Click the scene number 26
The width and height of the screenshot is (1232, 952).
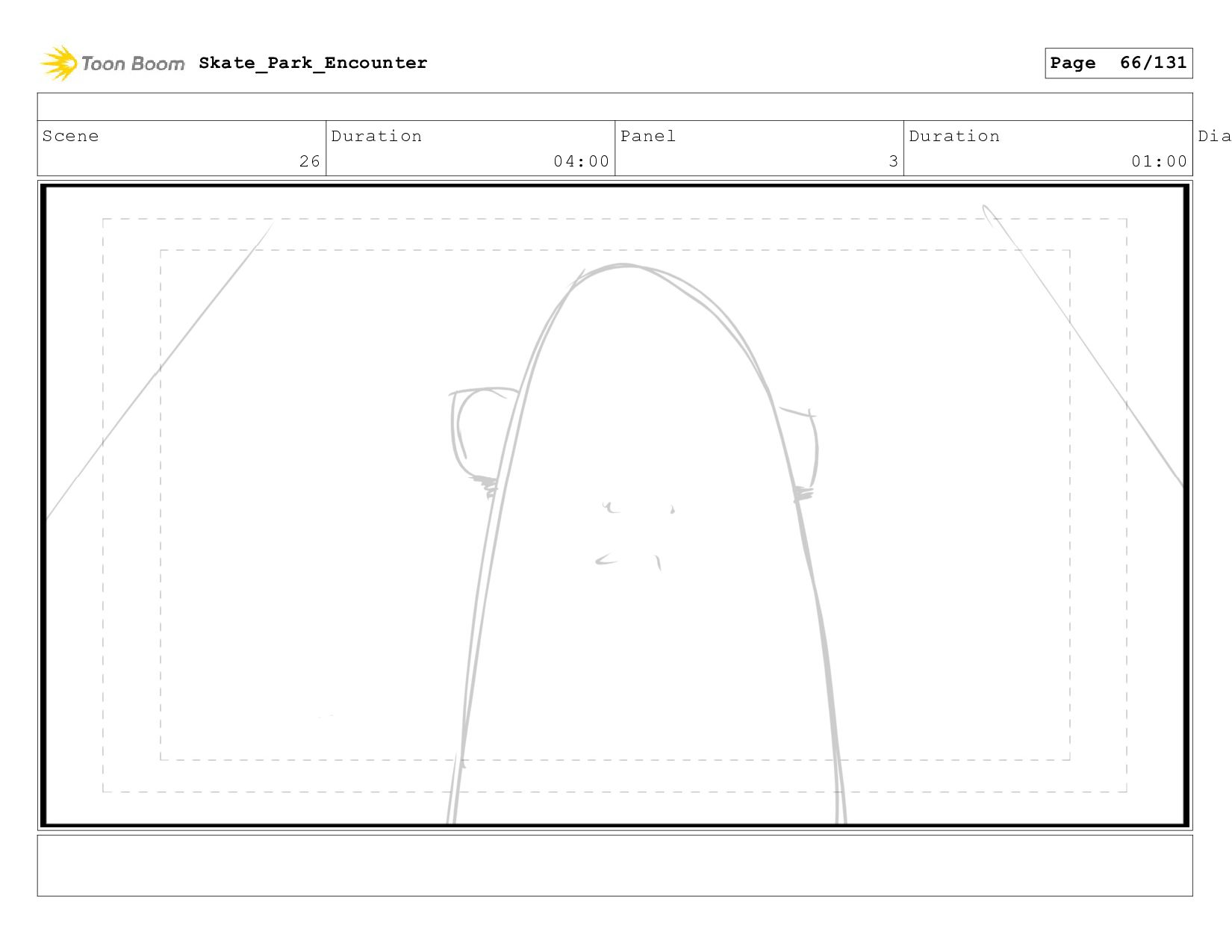click(310, 161)
